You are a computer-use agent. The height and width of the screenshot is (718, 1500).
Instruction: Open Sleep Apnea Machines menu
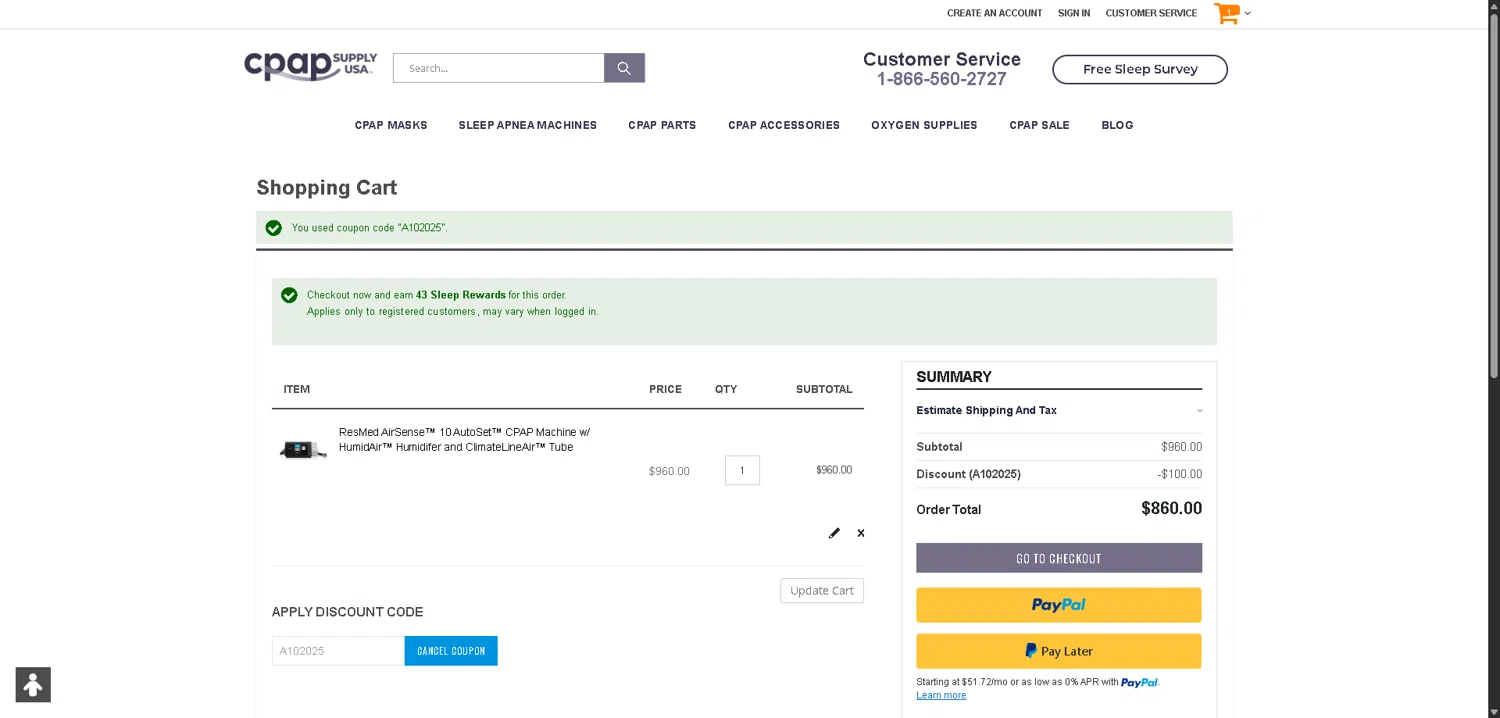(x=528, y=125)
